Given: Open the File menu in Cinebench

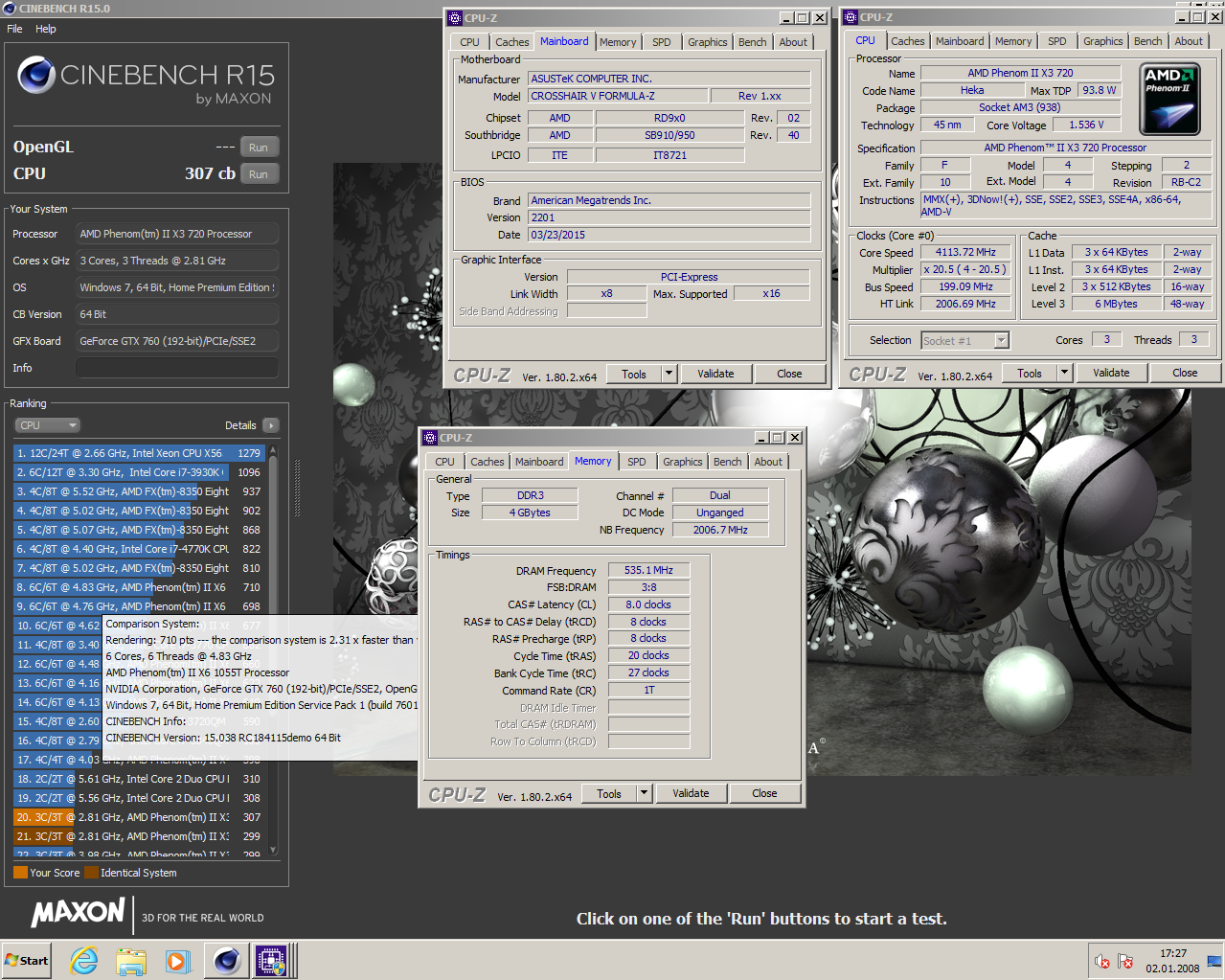Looking at the screenshot, I should pyautogui.click(x=14, y=29).
